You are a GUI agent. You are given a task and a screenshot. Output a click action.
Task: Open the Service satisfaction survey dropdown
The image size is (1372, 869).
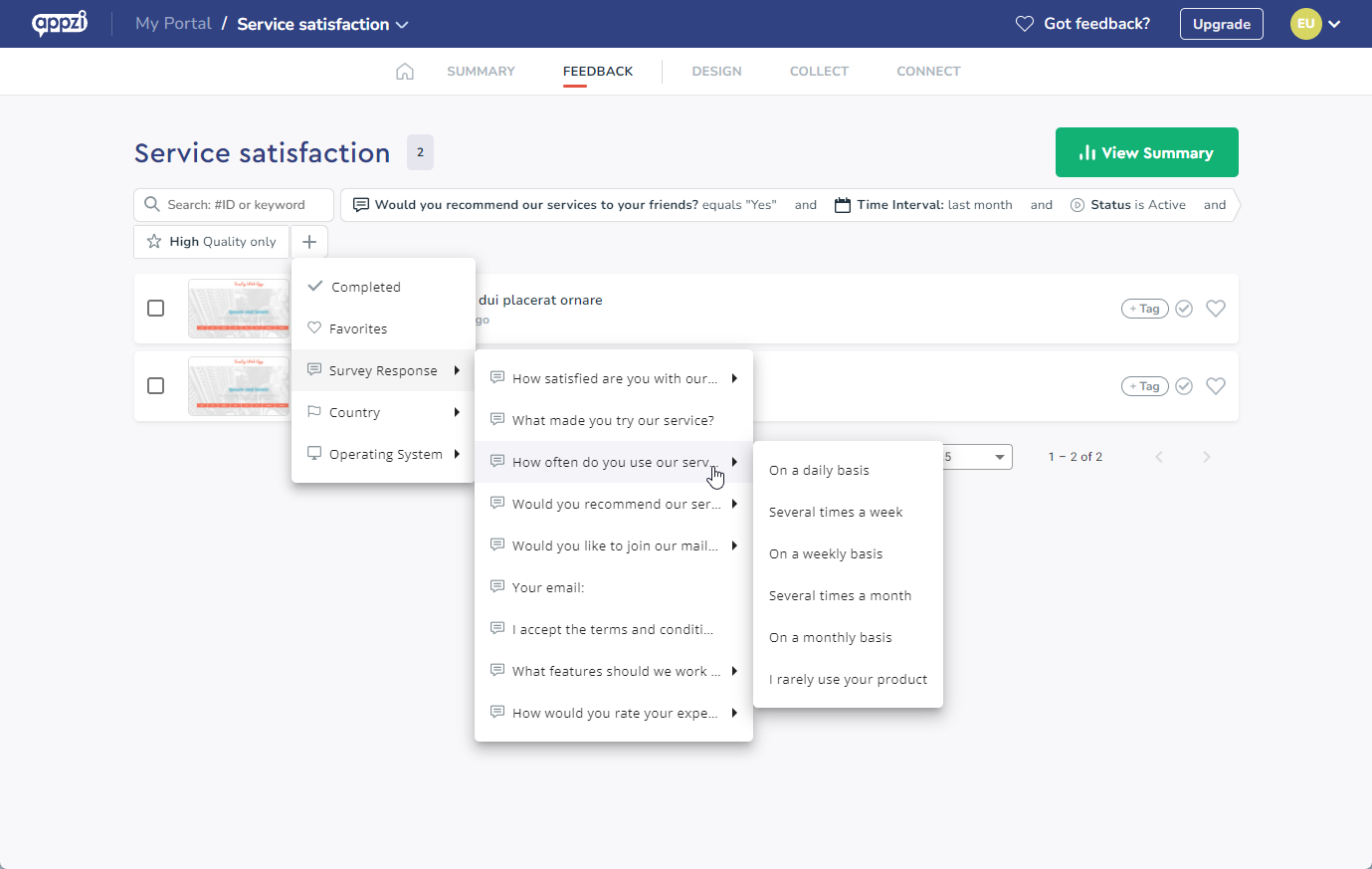pos(404,24)
